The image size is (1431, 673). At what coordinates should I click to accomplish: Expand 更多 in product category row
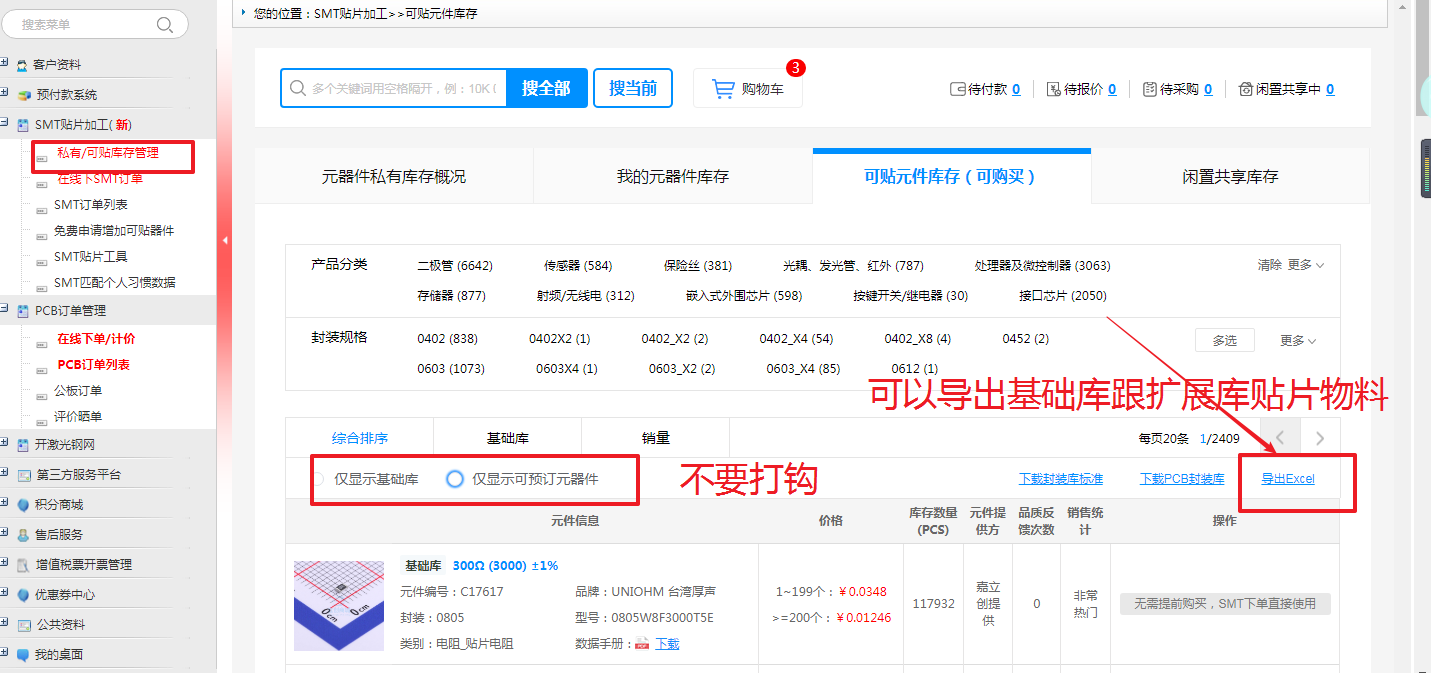click(1305, 265)
